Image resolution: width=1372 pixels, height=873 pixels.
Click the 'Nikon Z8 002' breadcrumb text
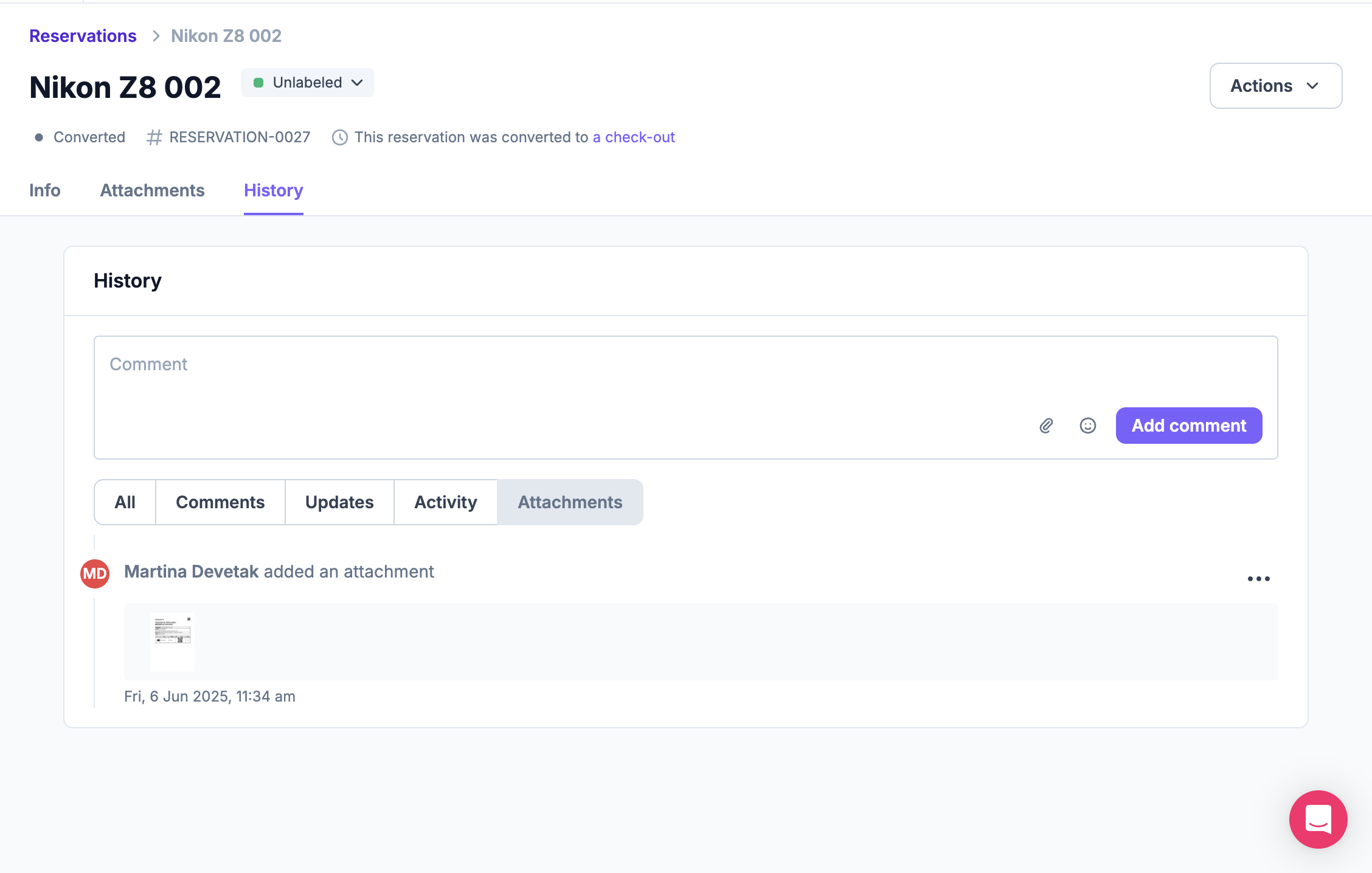pyautogui.click(x=226, y=36)
